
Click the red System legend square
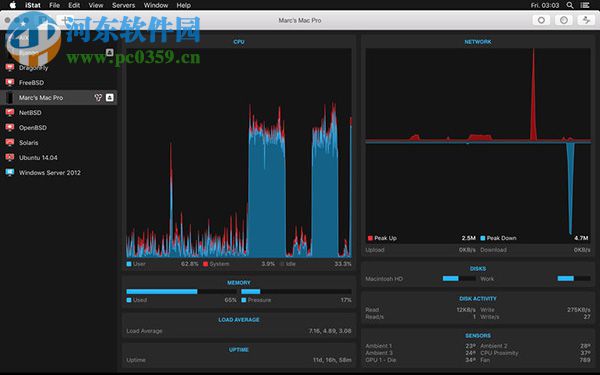(x=205, y=264)
